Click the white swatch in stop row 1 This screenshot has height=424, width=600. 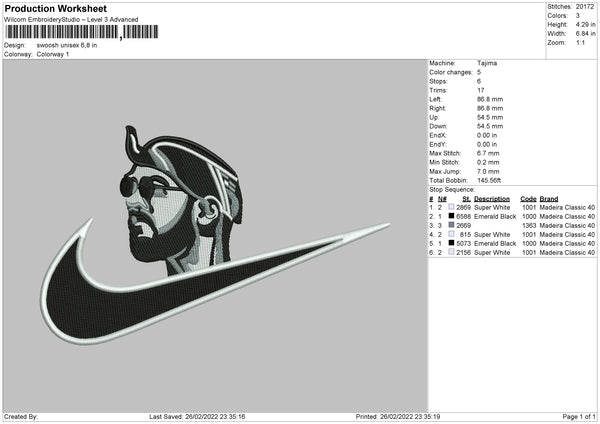click(451, 207)
